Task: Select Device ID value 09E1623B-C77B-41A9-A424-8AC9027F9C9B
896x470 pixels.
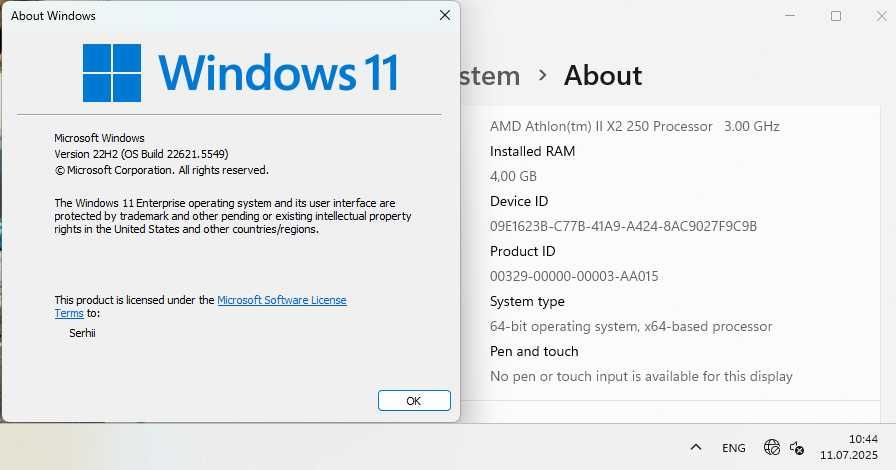Action: [623, 226]
